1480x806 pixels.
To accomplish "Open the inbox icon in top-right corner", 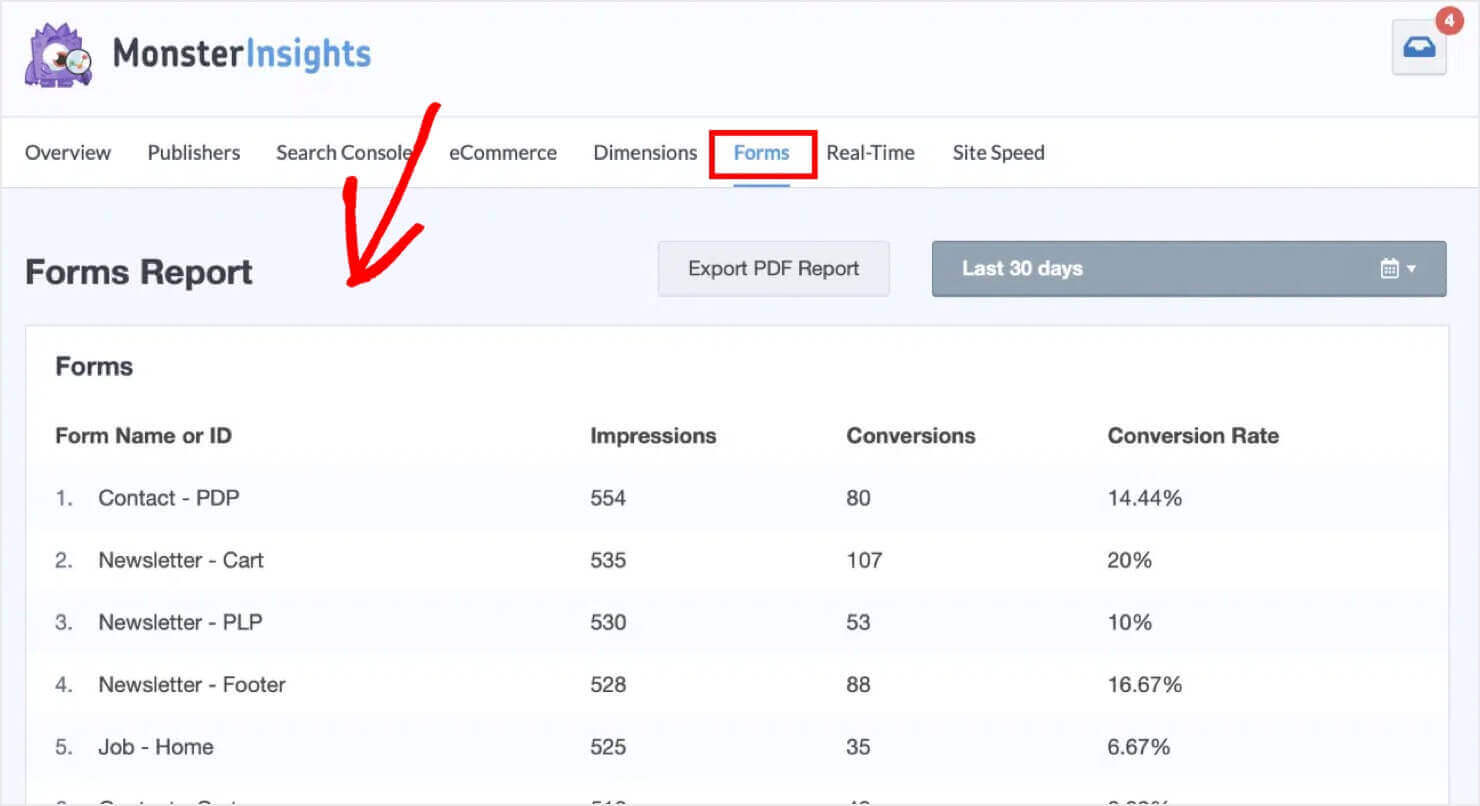I will pyautogui.click(x=1419, y=46).
